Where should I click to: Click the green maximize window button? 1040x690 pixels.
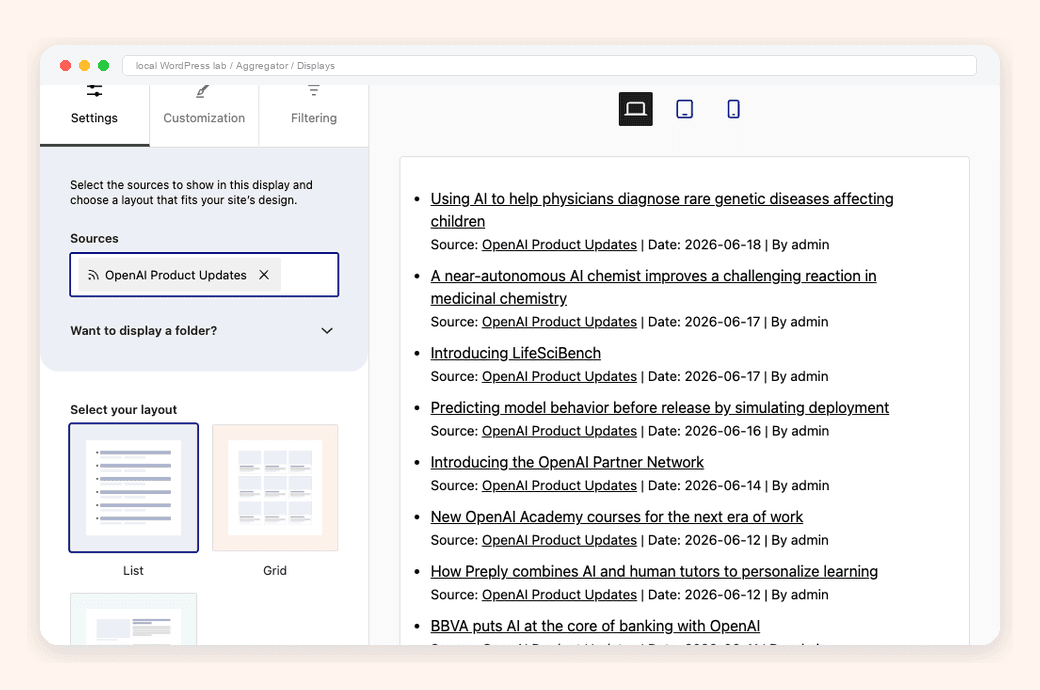[103, 65]
